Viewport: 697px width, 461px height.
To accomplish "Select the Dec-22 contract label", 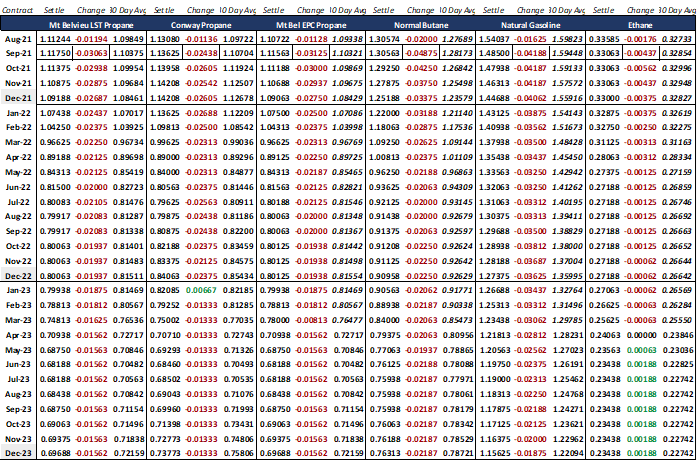I will (x=18, y=276).
